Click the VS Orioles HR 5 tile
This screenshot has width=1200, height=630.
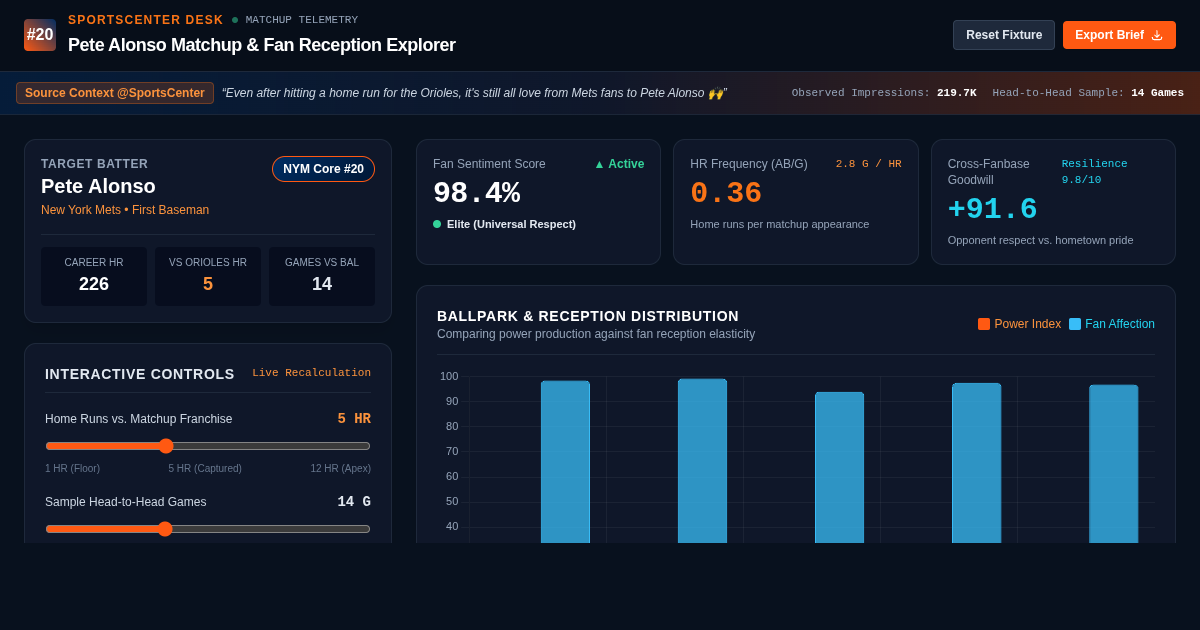208,276
